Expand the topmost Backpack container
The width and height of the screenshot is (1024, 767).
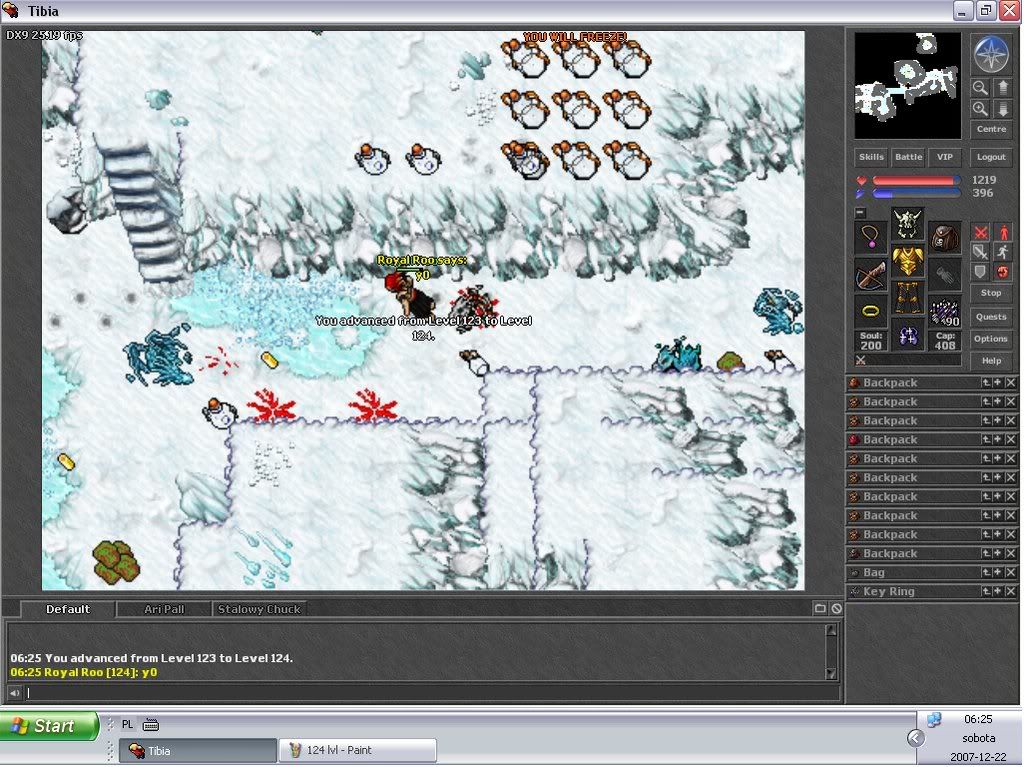[x=998, y=383]
